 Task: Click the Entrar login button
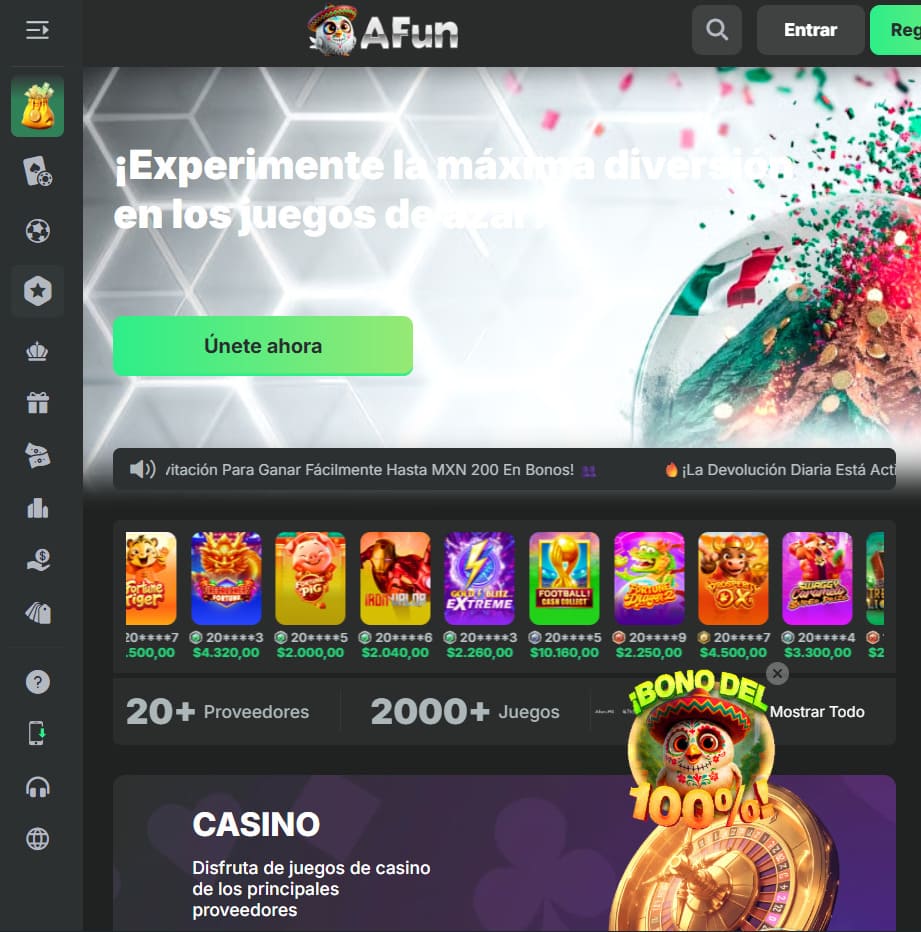click(810, 30)
